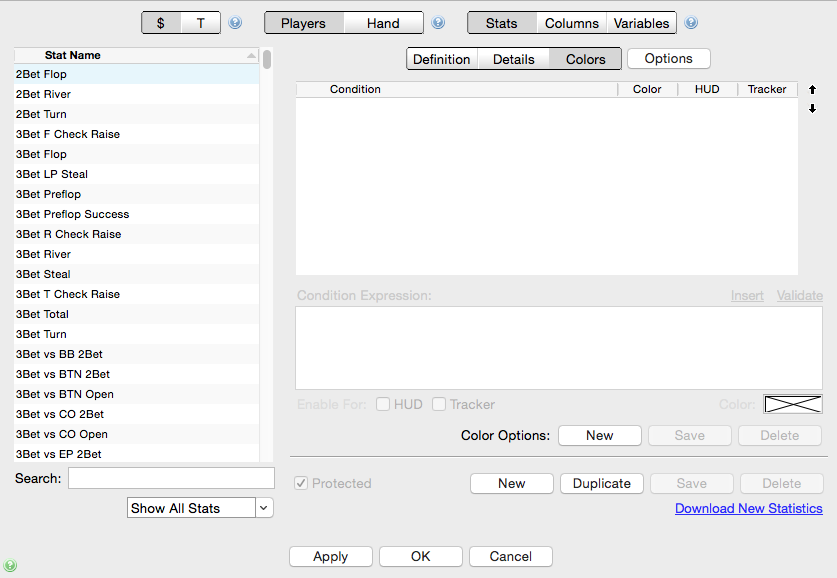Screen dimensions: 837x578
Task: Select the 3Bet R Check Raise stat
Action: pyautogui.click(x=137, y=234)
